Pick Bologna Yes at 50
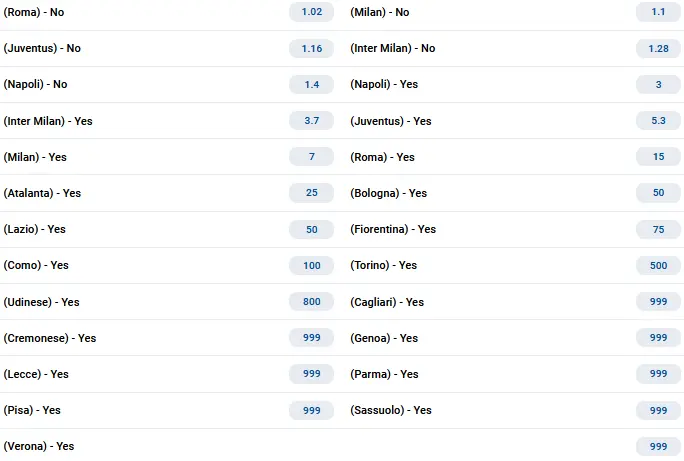This screenshot has width=684, height=461. tap(658, 193)
